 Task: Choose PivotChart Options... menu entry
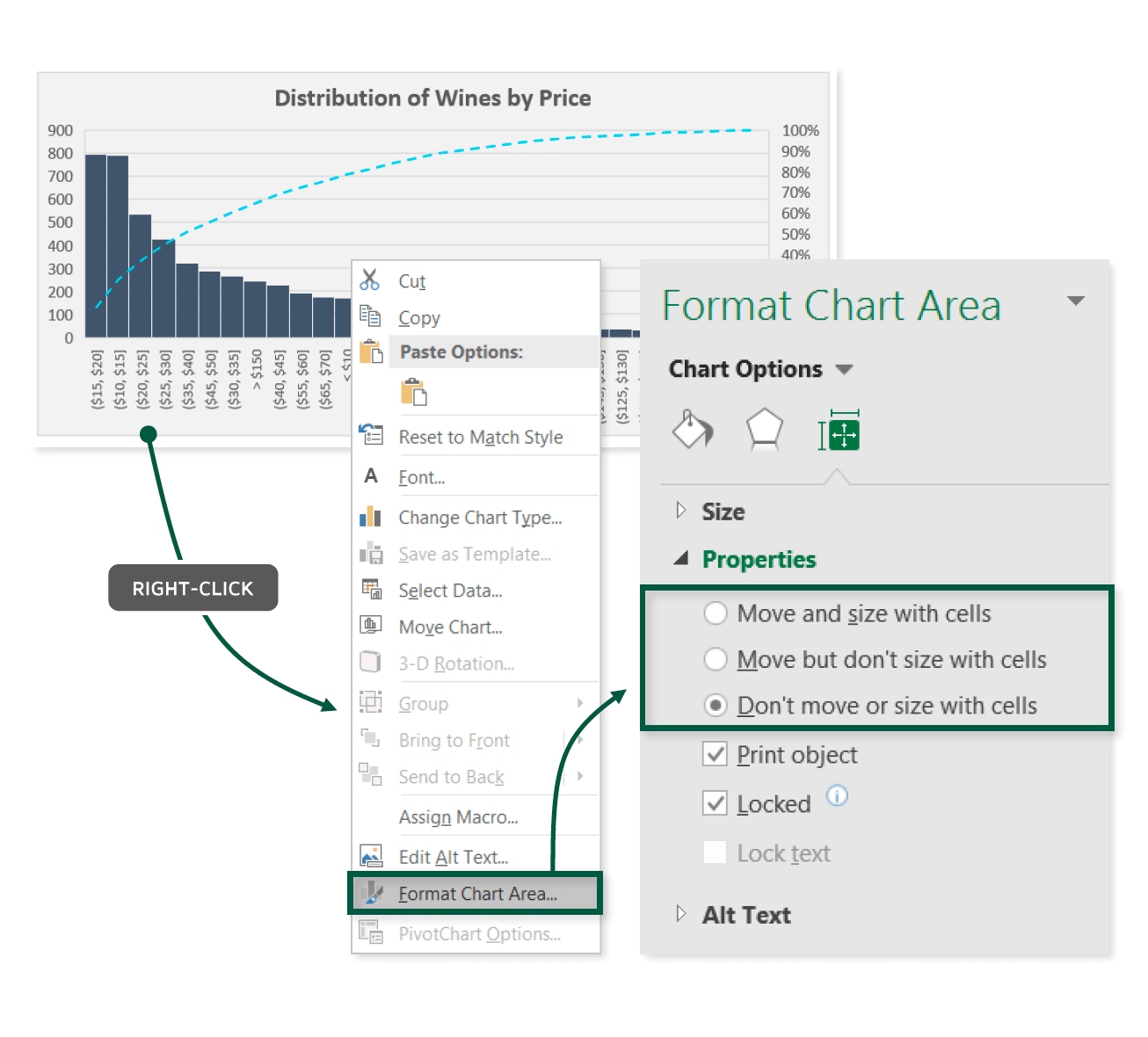pyautogui.click(x=476, y=934)
